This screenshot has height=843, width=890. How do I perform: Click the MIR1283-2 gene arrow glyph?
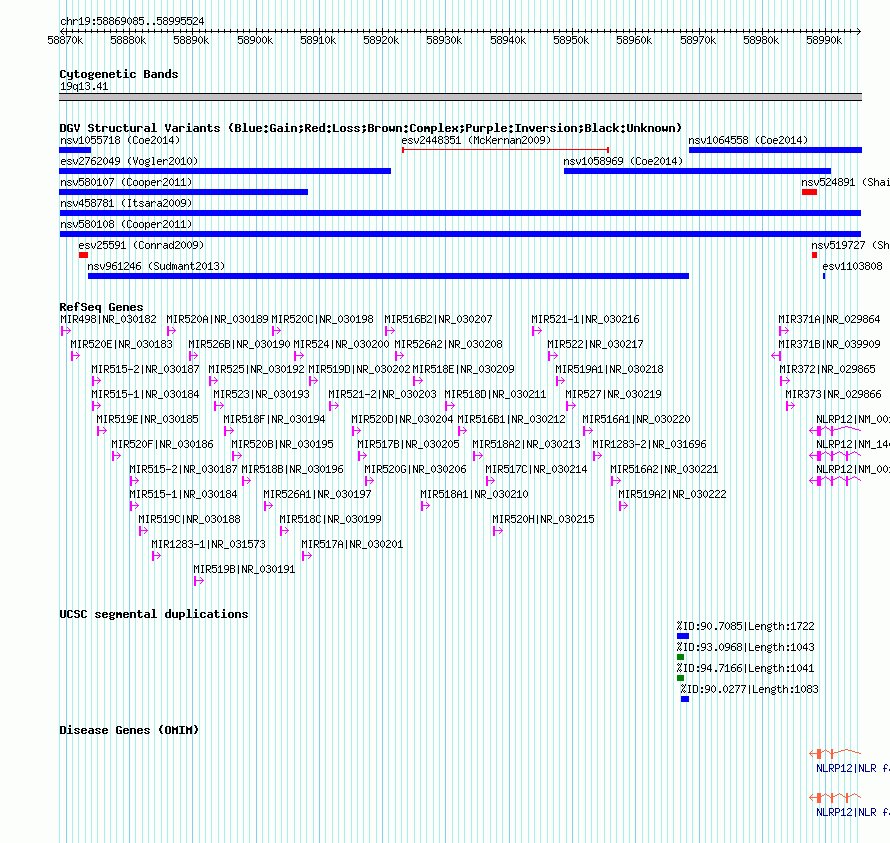coord(598,456)
